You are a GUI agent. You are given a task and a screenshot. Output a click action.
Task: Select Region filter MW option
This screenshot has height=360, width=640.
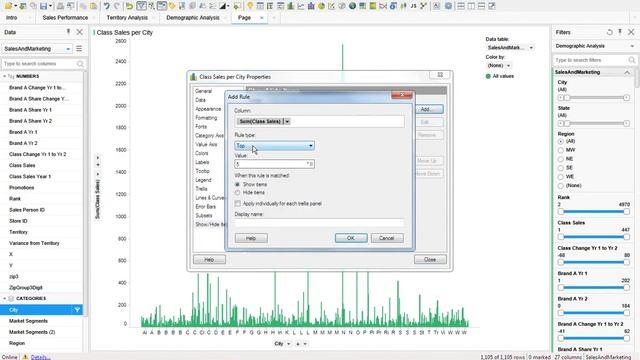tap(561, 150)
